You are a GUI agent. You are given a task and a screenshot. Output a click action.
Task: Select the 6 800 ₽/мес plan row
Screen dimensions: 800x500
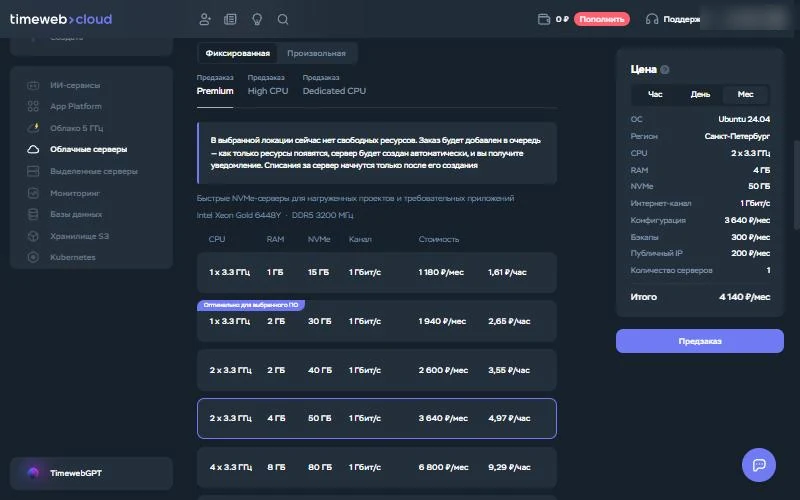pos(377,467)
